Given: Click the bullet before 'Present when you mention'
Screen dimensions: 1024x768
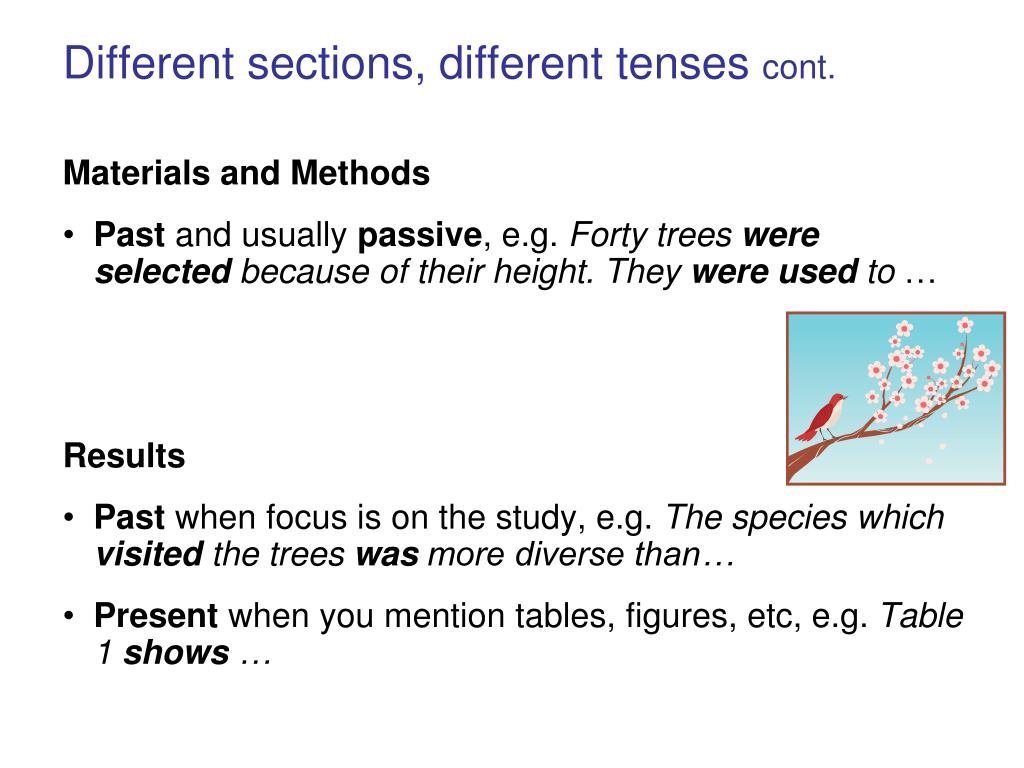Looking at the screenshot, I should [x=69, y=616].
